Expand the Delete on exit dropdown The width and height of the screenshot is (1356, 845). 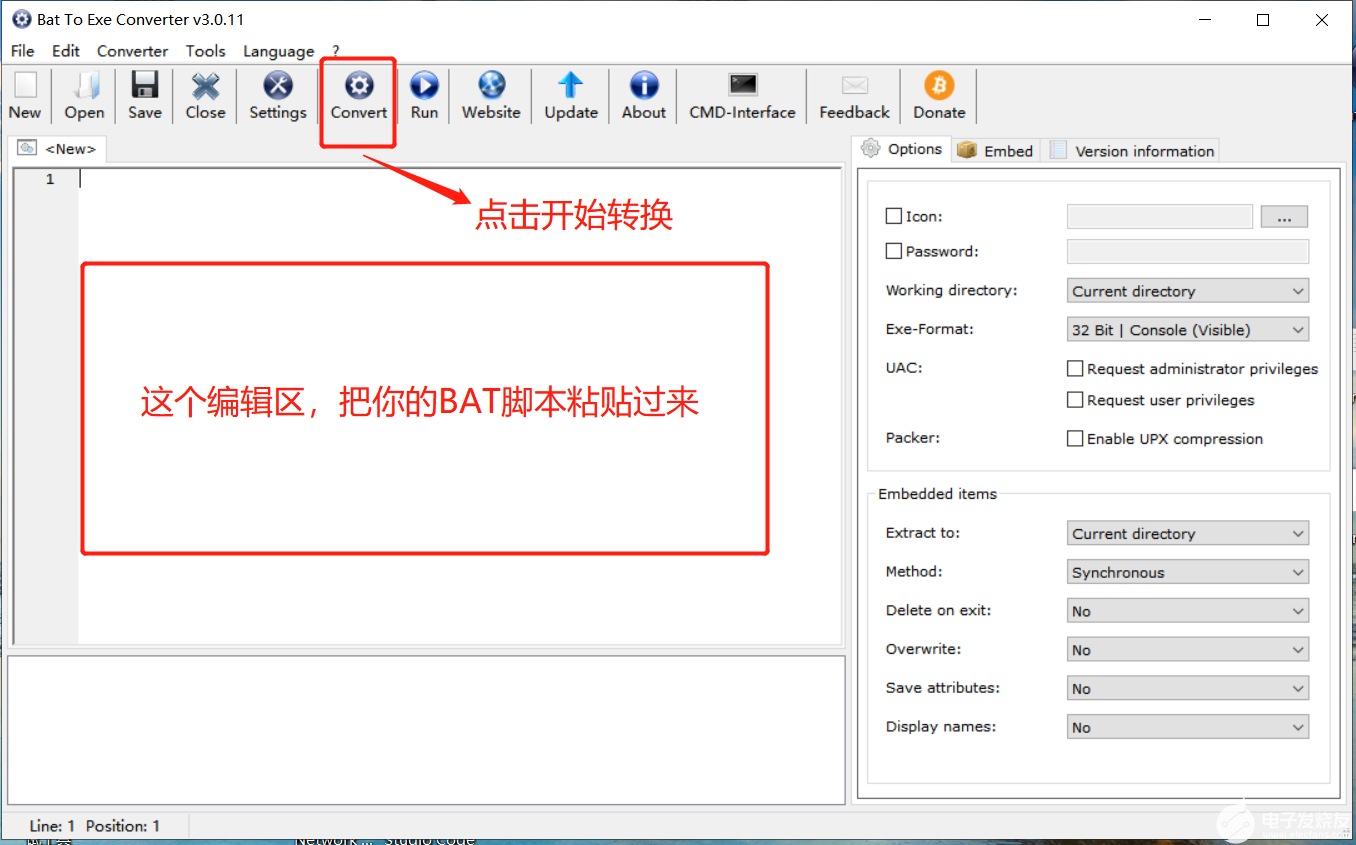click(1188, 611)
